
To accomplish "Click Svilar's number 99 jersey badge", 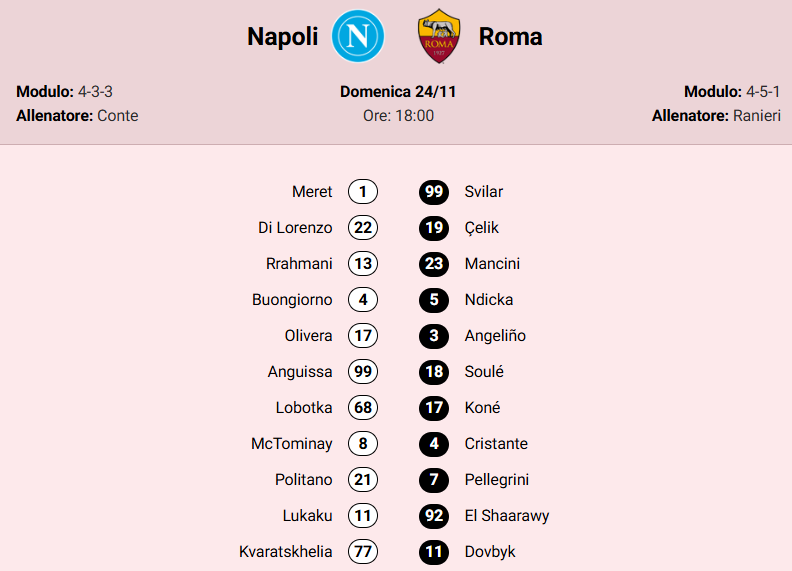I will (x=434, y=192).
